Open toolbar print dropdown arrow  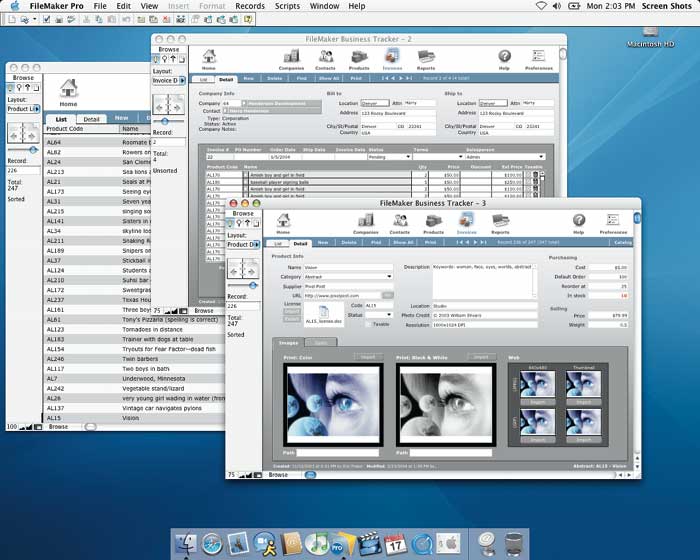[x=34, y=19]
